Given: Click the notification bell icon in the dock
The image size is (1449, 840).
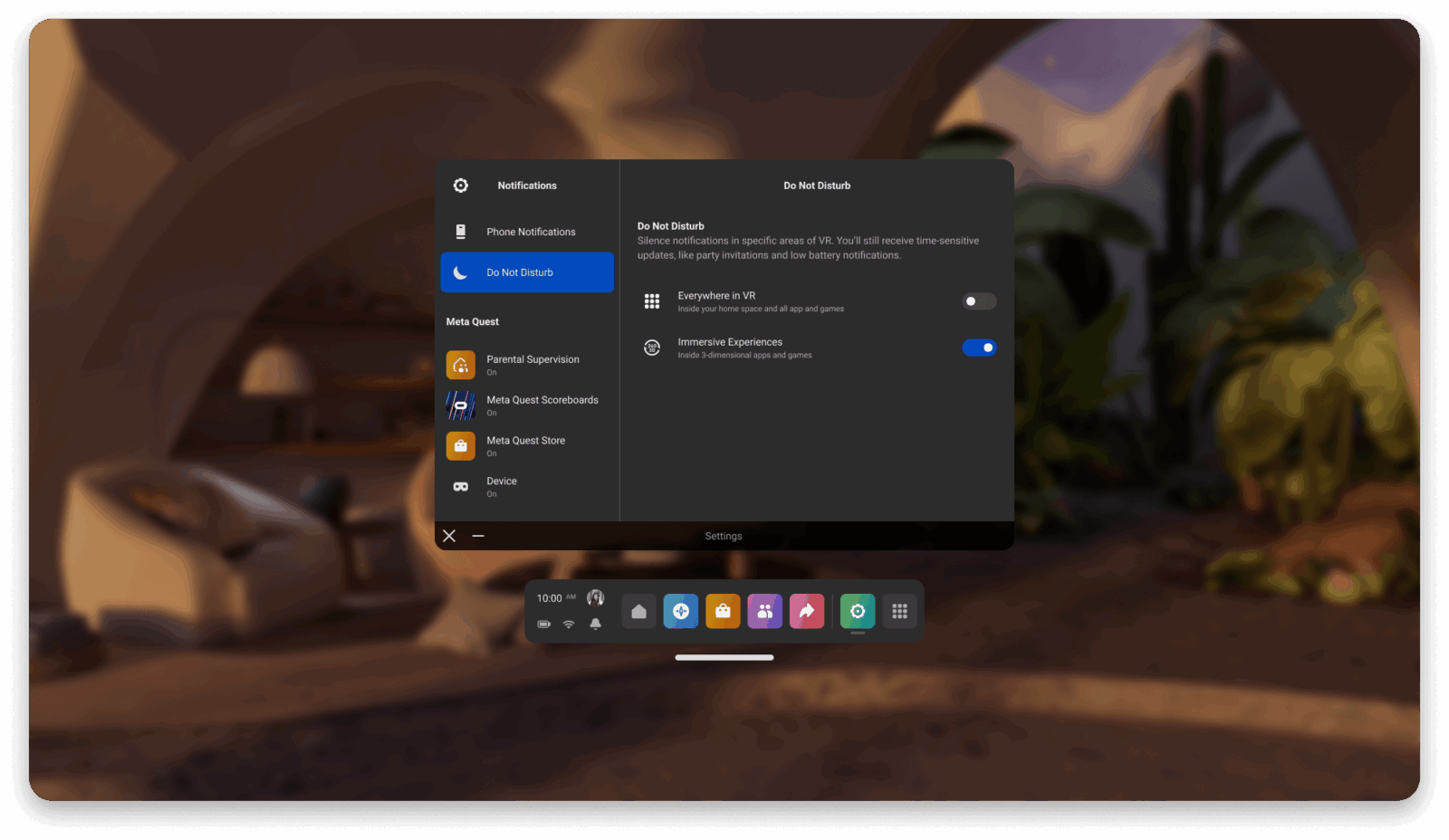Looking at the screenshot, I should (x=595, y=624).
